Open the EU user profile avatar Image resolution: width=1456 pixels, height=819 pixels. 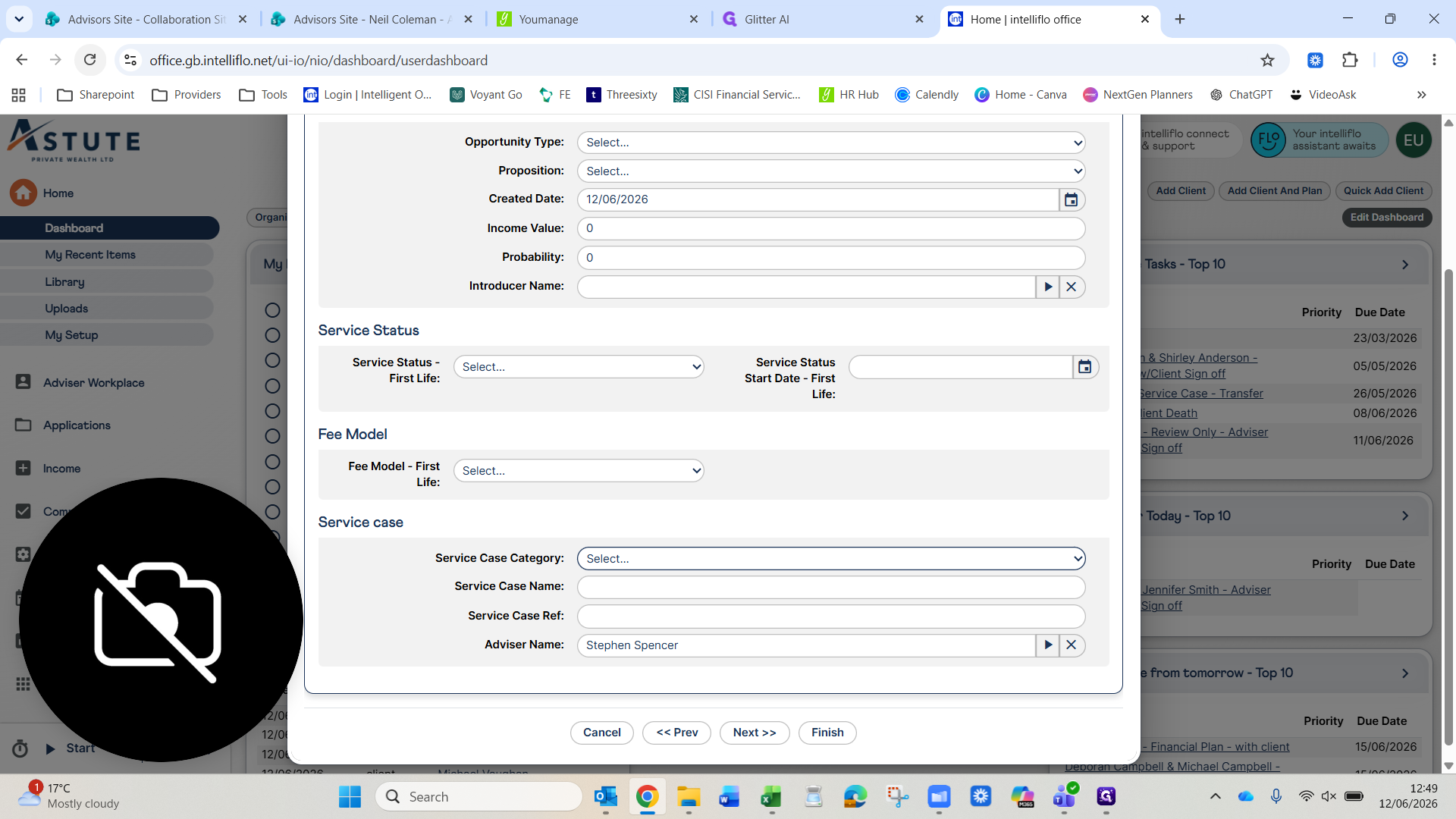click(1414, 140)
